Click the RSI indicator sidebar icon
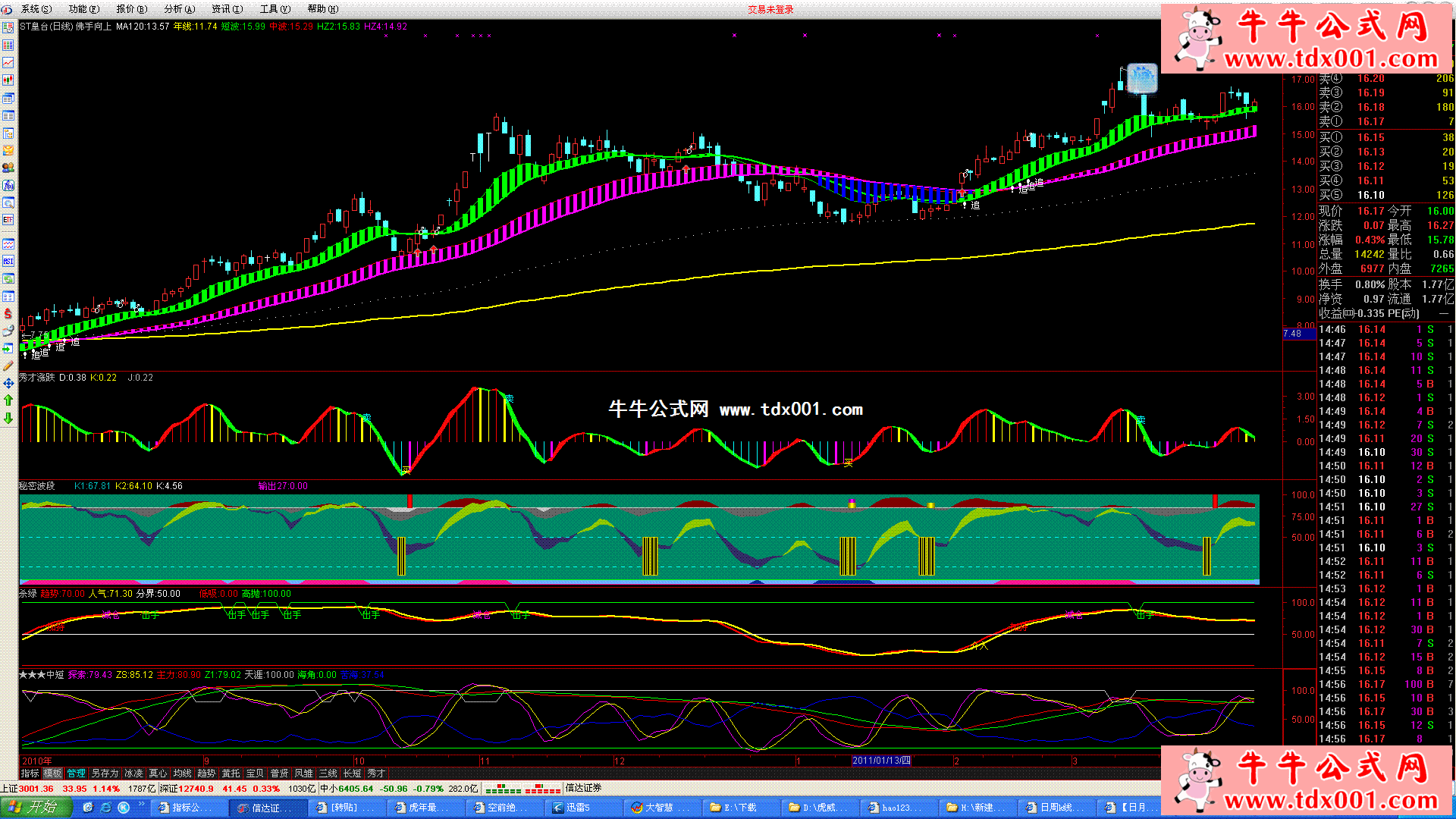This screenshot has height=819, width=1456. [8, 261]
